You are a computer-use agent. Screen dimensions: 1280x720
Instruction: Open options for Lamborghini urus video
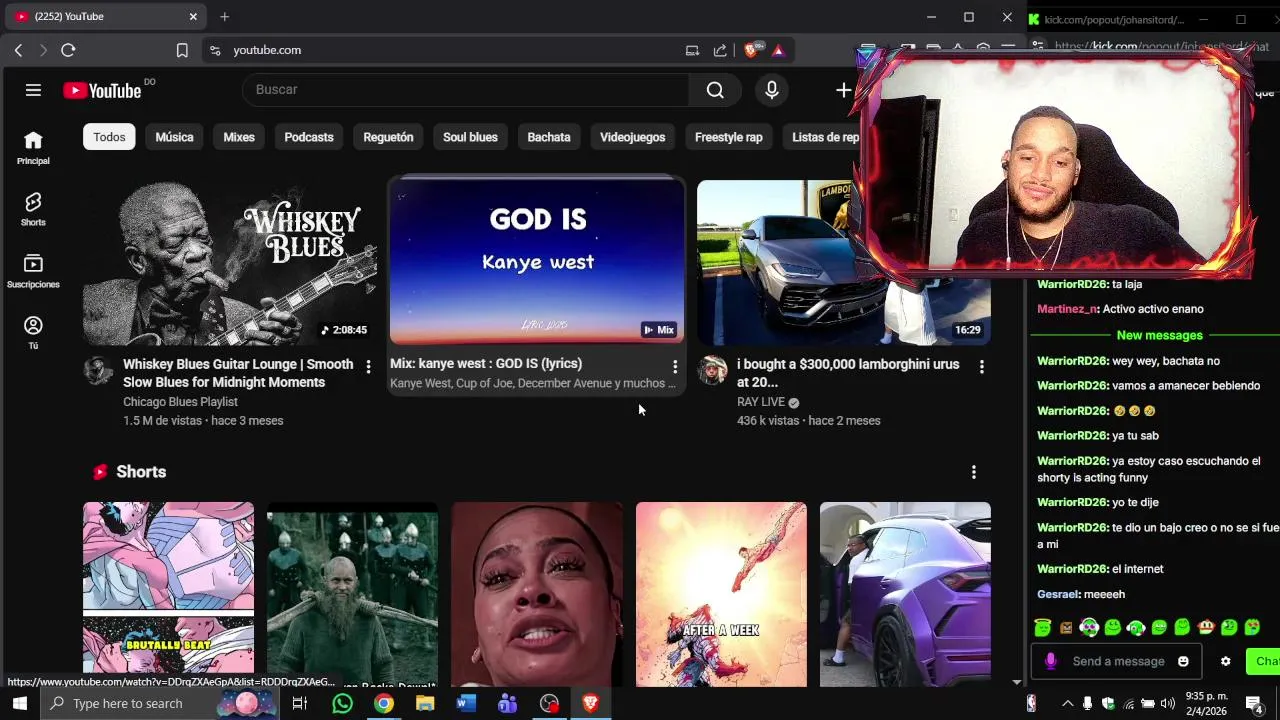981,367
